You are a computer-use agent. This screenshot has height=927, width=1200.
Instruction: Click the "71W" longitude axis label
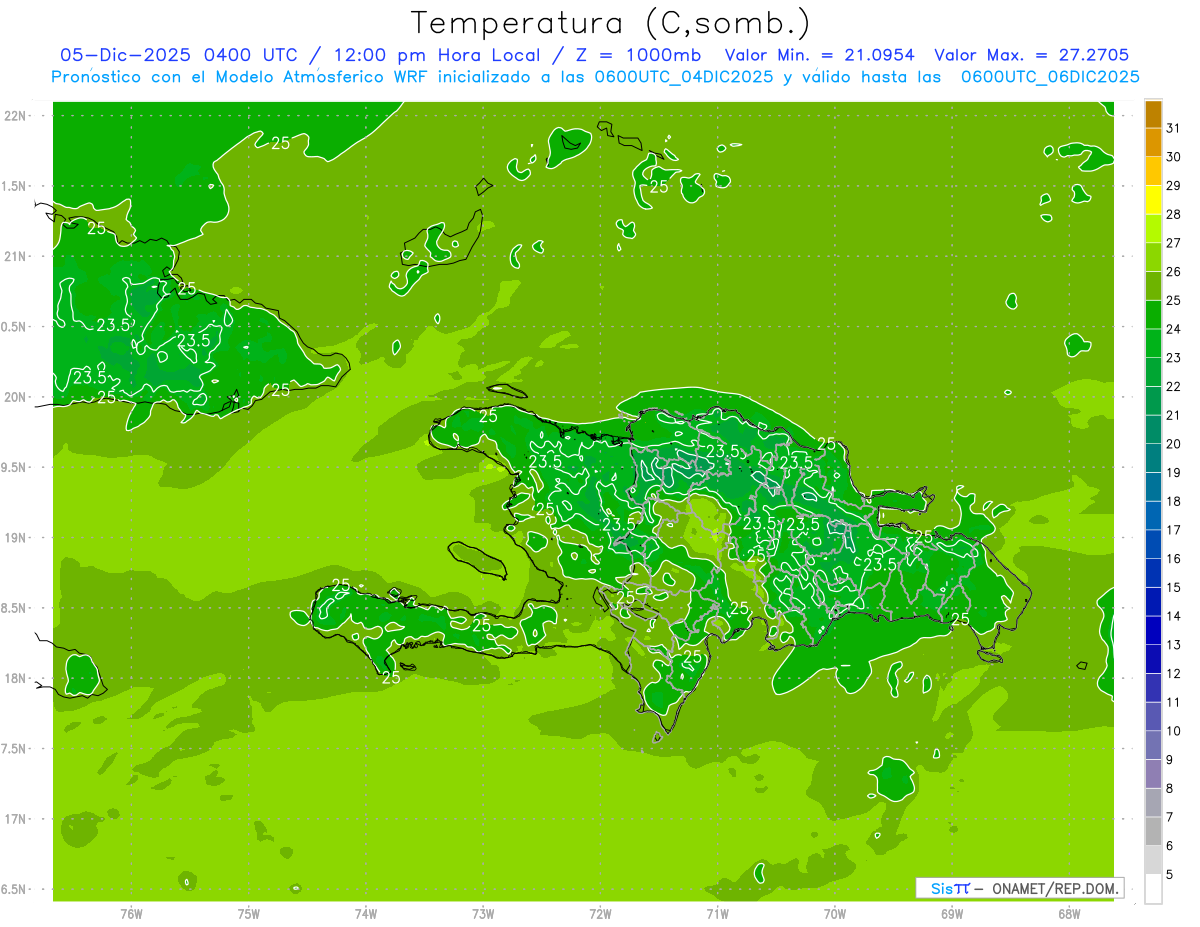point(717,913)
